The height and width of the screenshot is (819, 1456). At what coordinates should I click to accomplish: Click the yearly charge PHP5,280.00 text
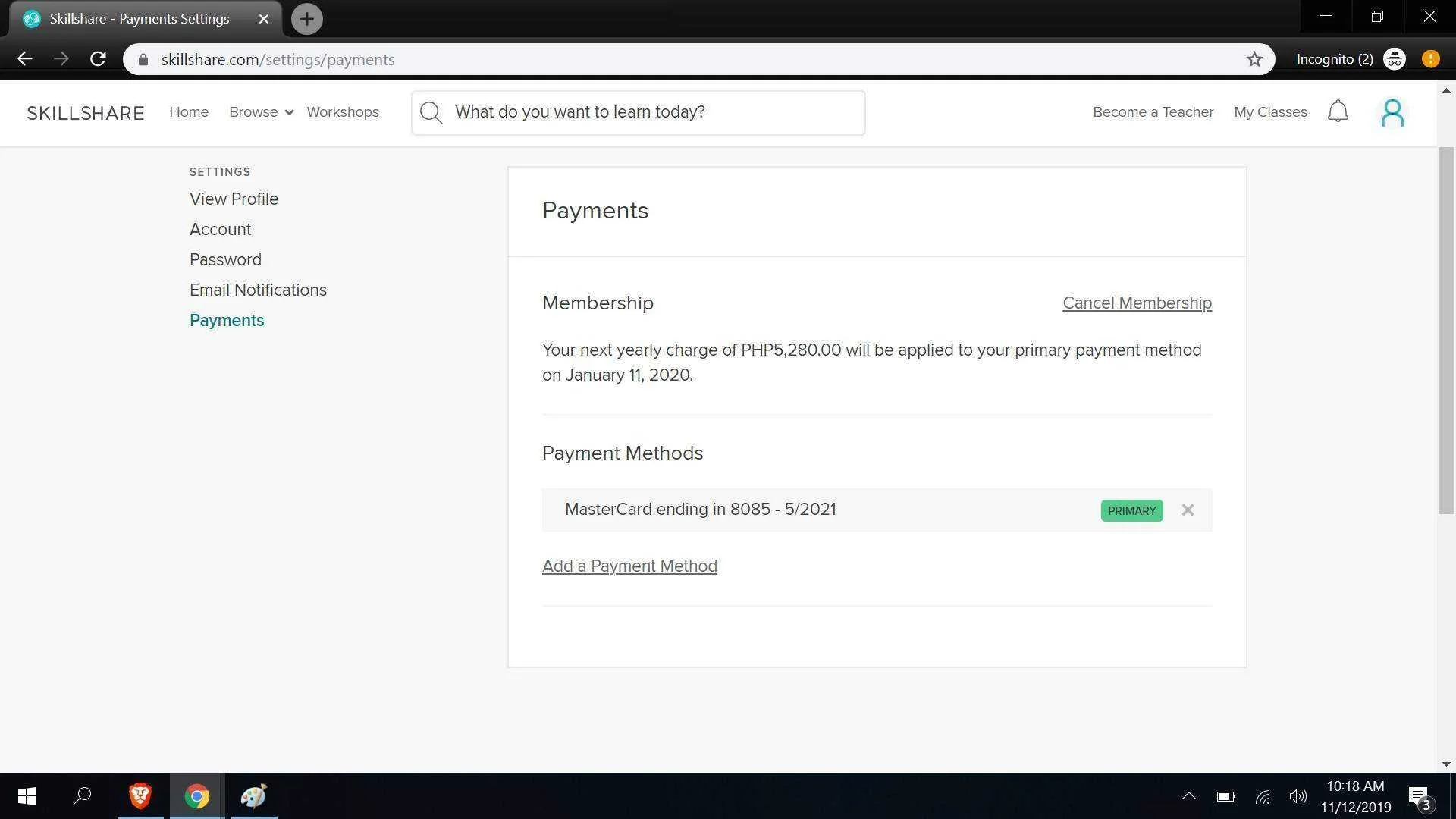pos(872,362)
